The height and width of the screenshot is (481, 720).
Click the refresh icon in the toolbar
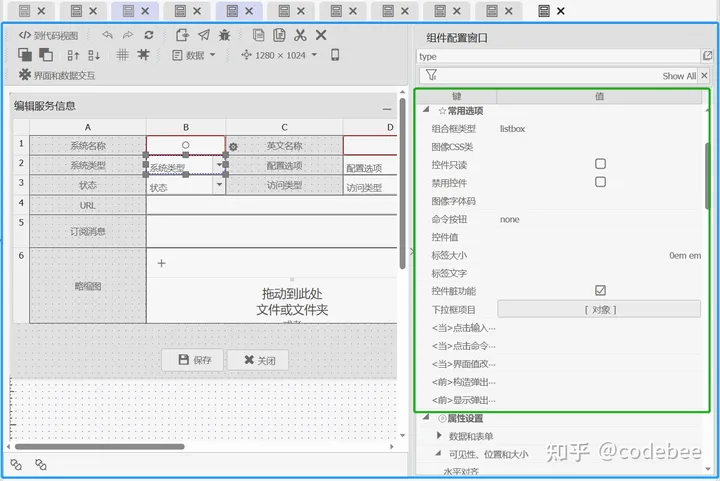[x=149, y=35]
